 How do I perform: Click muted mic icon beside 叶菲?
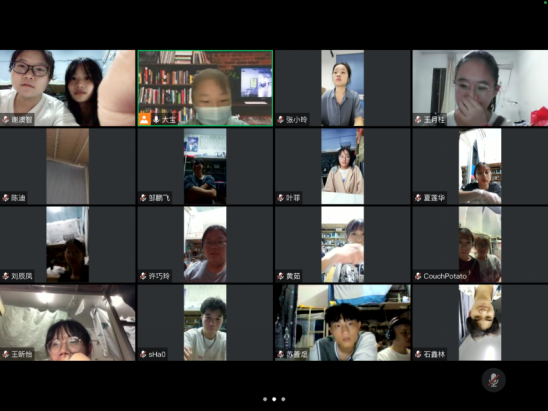pos(281,198)
